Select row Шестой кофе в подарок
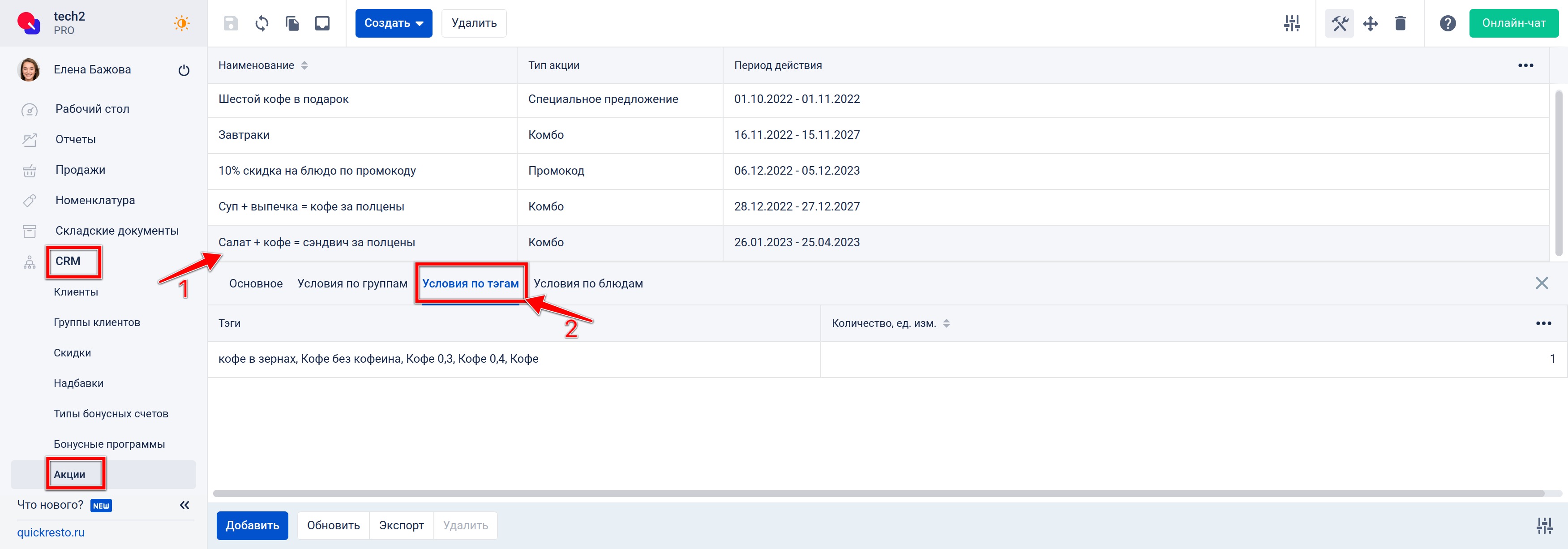 878,99
